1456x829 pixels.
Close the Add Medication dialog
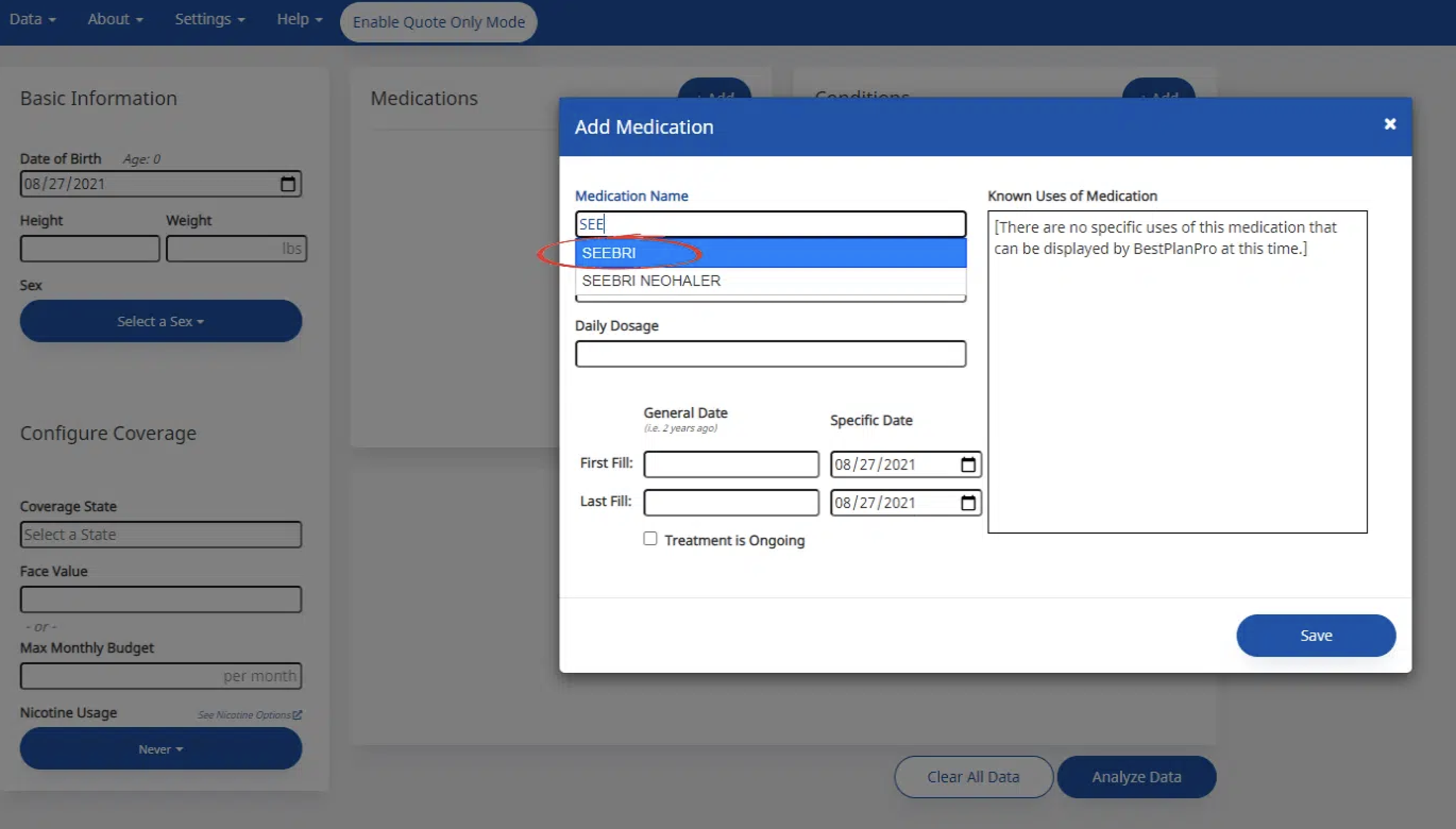coord(1390,124)
